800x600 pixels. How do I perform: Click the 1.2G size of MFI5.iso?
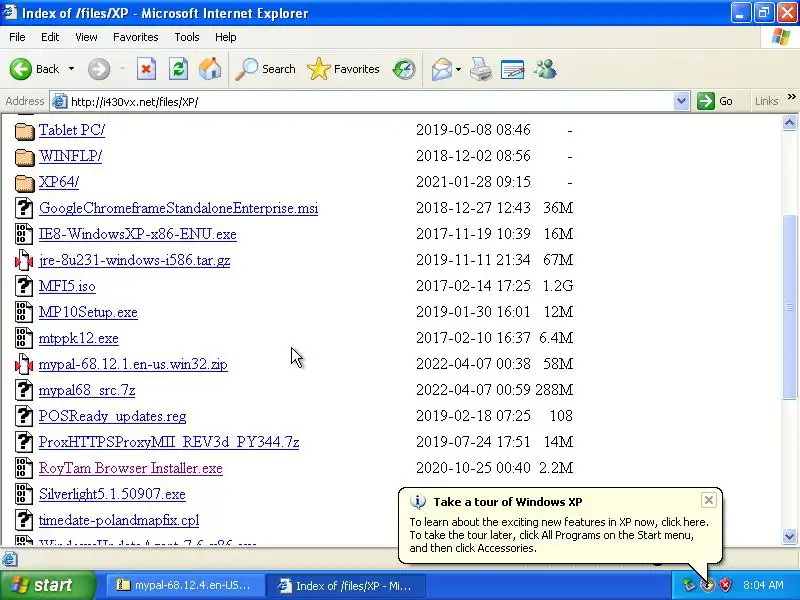[x=558, y=286]
